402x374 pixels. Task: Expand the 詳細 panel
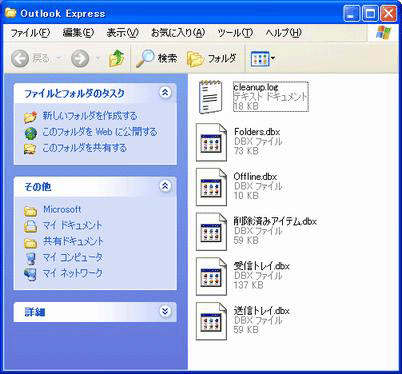coord(165,311)
